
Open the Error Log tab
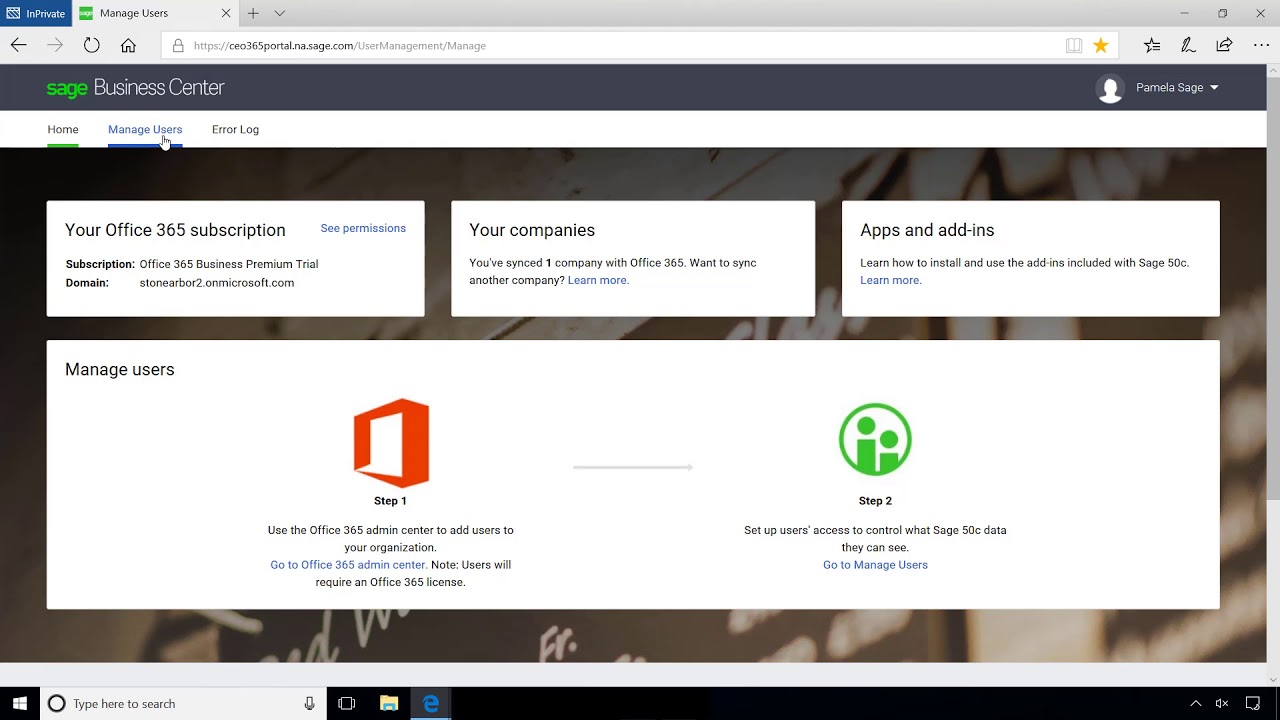coord(235,129)
